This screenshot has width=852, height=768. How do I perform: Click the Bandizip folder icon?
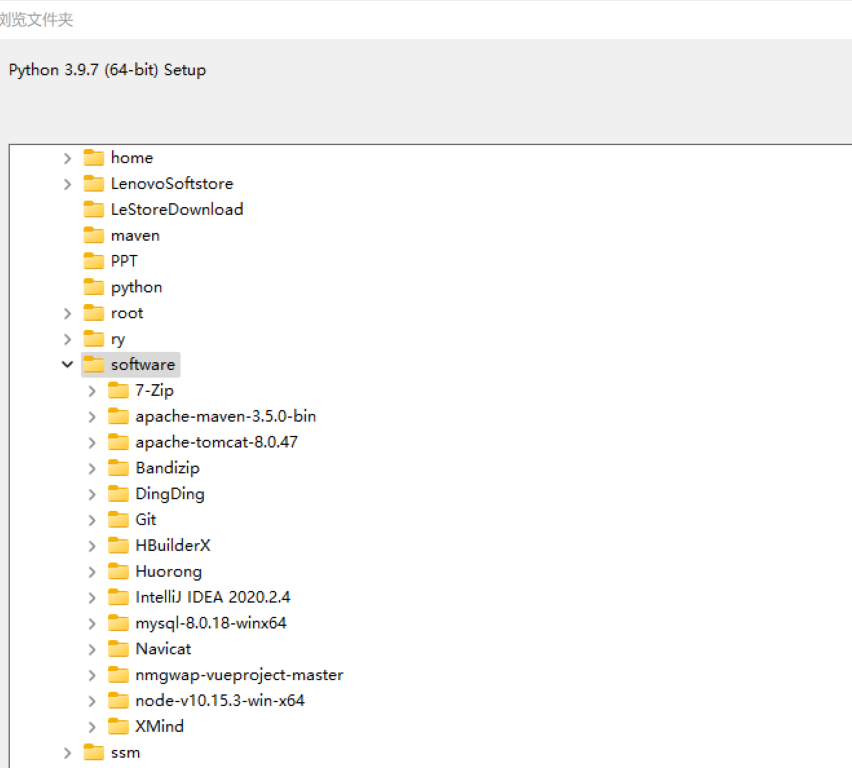pyautogui.click(x=118, y=468)
